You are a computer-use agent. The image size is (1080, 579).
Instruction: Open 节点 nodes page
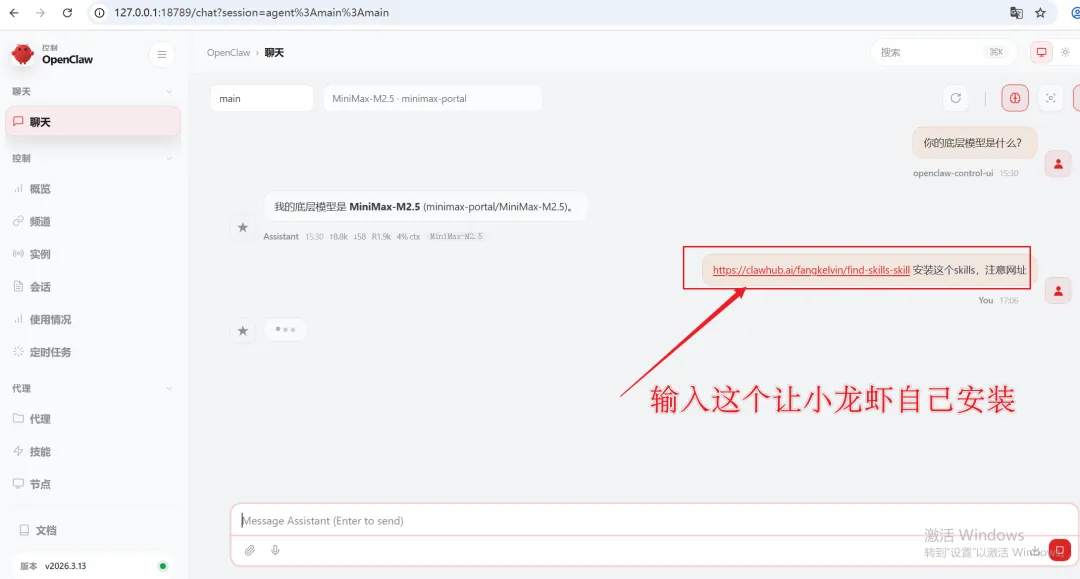click(x=93, y=484)
